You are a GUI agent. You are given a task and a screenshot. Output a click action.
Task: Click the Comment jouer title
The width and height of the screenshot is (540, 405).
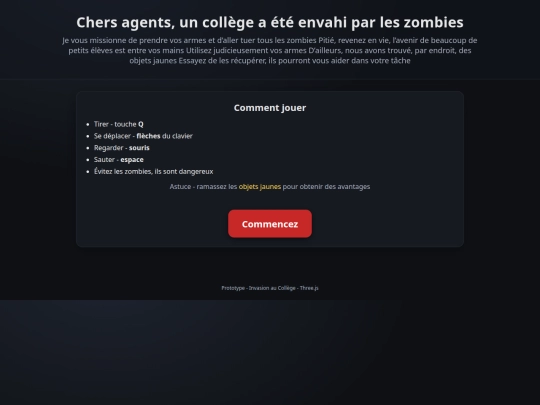click(x=270, y=108)
